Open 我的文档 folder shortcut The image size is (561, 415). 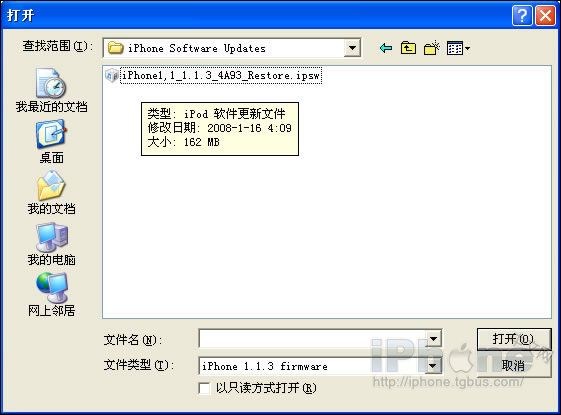(51, 193)
